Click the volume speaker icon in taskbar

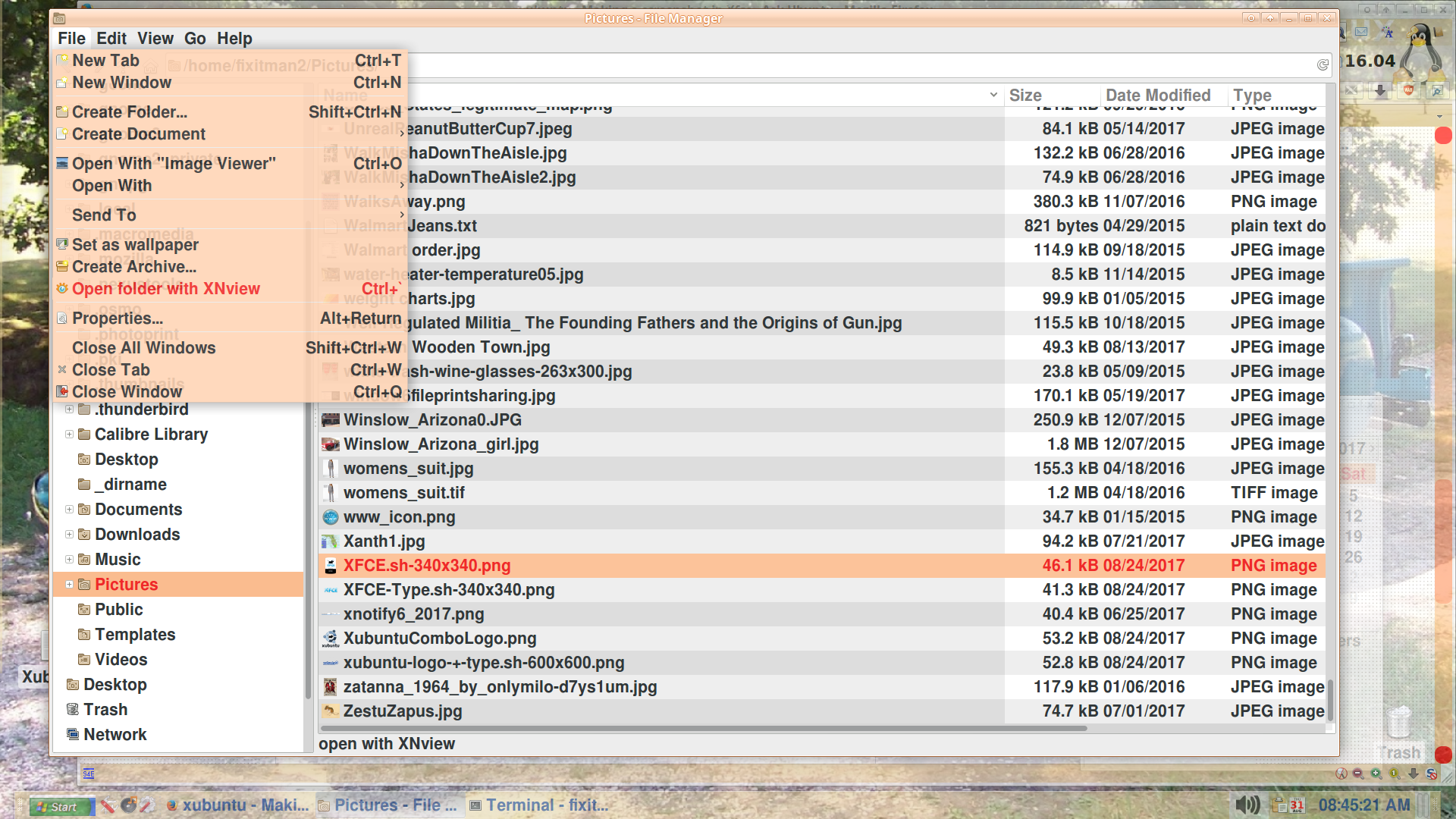point(1247,805)
